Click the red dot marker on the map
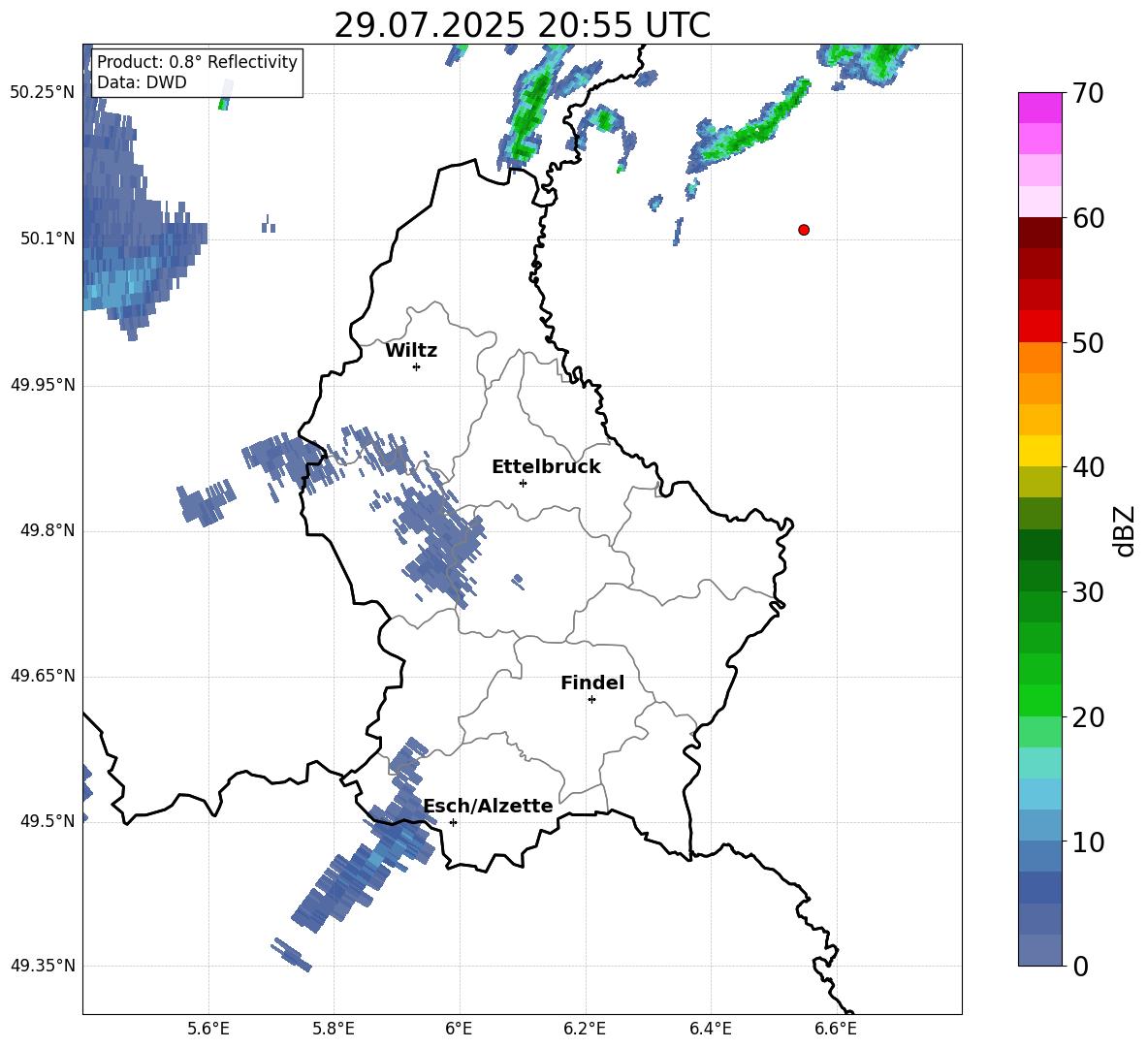 [804, 230]
